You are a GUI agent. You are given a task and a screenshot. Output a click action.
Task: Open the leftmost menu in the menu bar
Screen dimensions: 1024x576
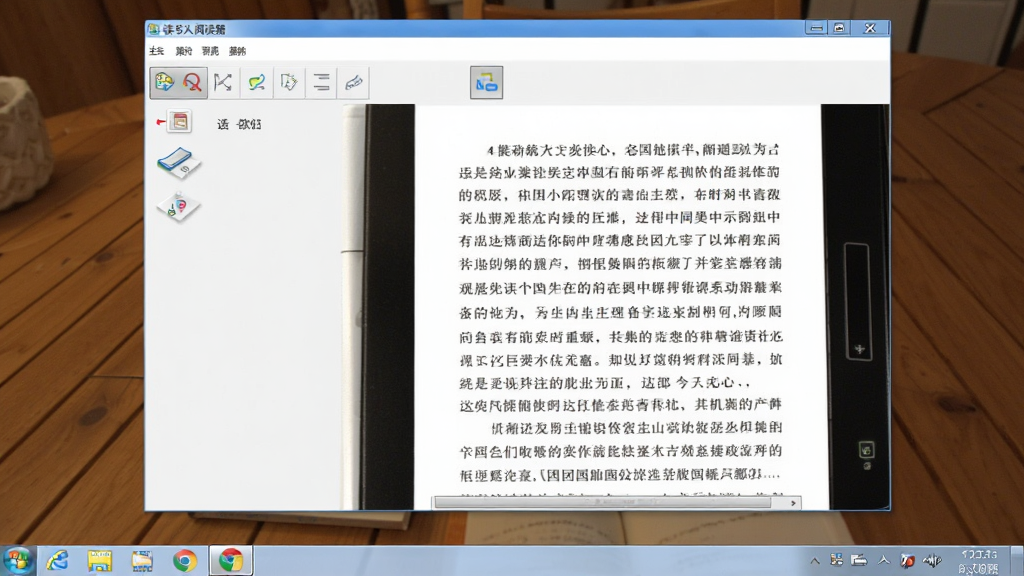coord(157,51)
